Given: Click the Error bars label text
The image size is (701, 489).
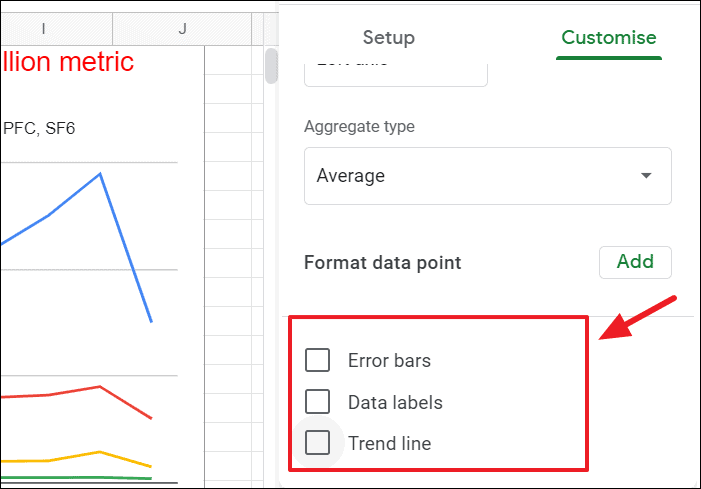Looking at the screenshot, I should 389,361.
